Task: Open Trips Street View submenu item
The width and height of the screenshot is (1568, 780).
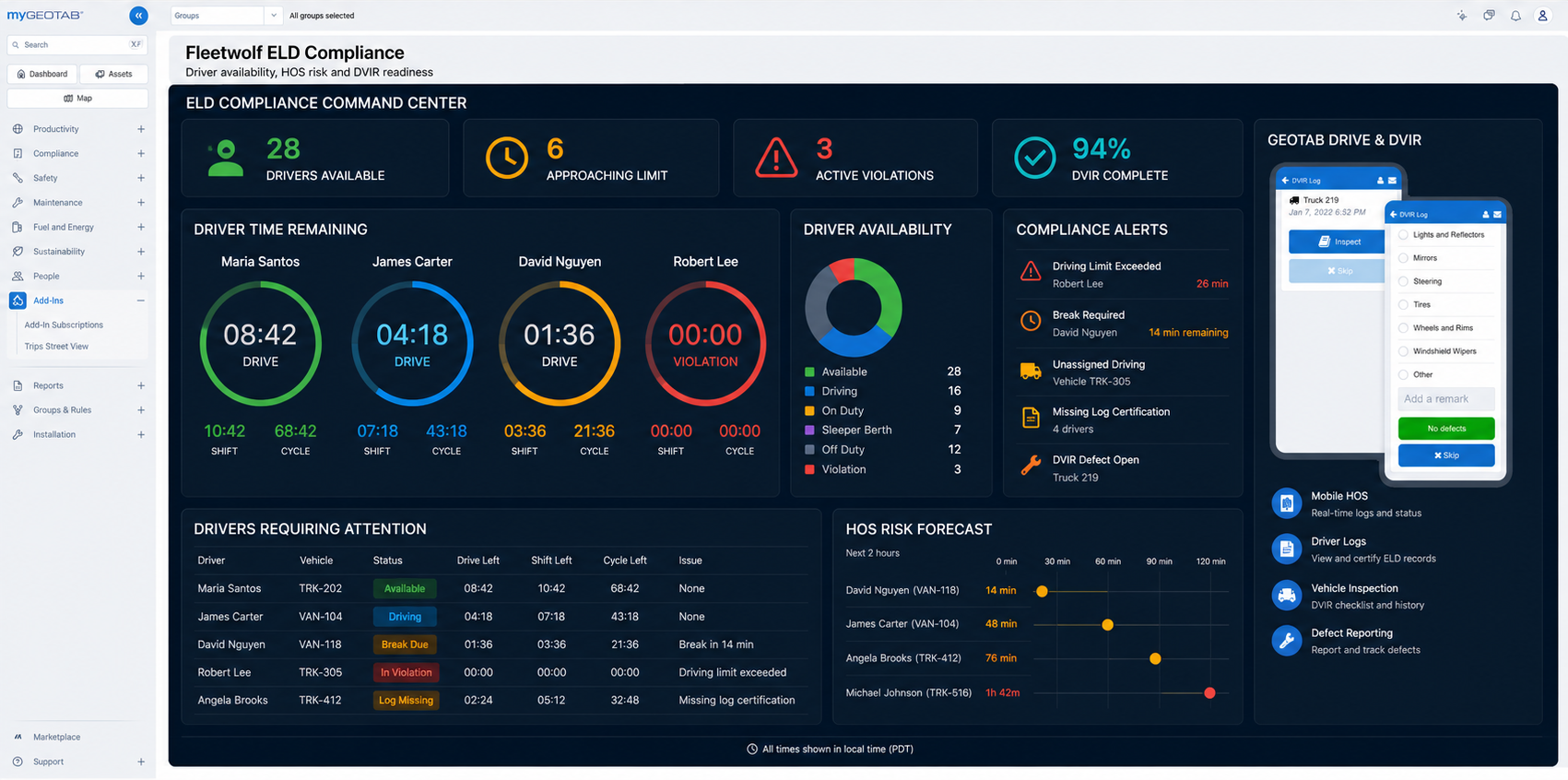Action: [x=56, y=347]
